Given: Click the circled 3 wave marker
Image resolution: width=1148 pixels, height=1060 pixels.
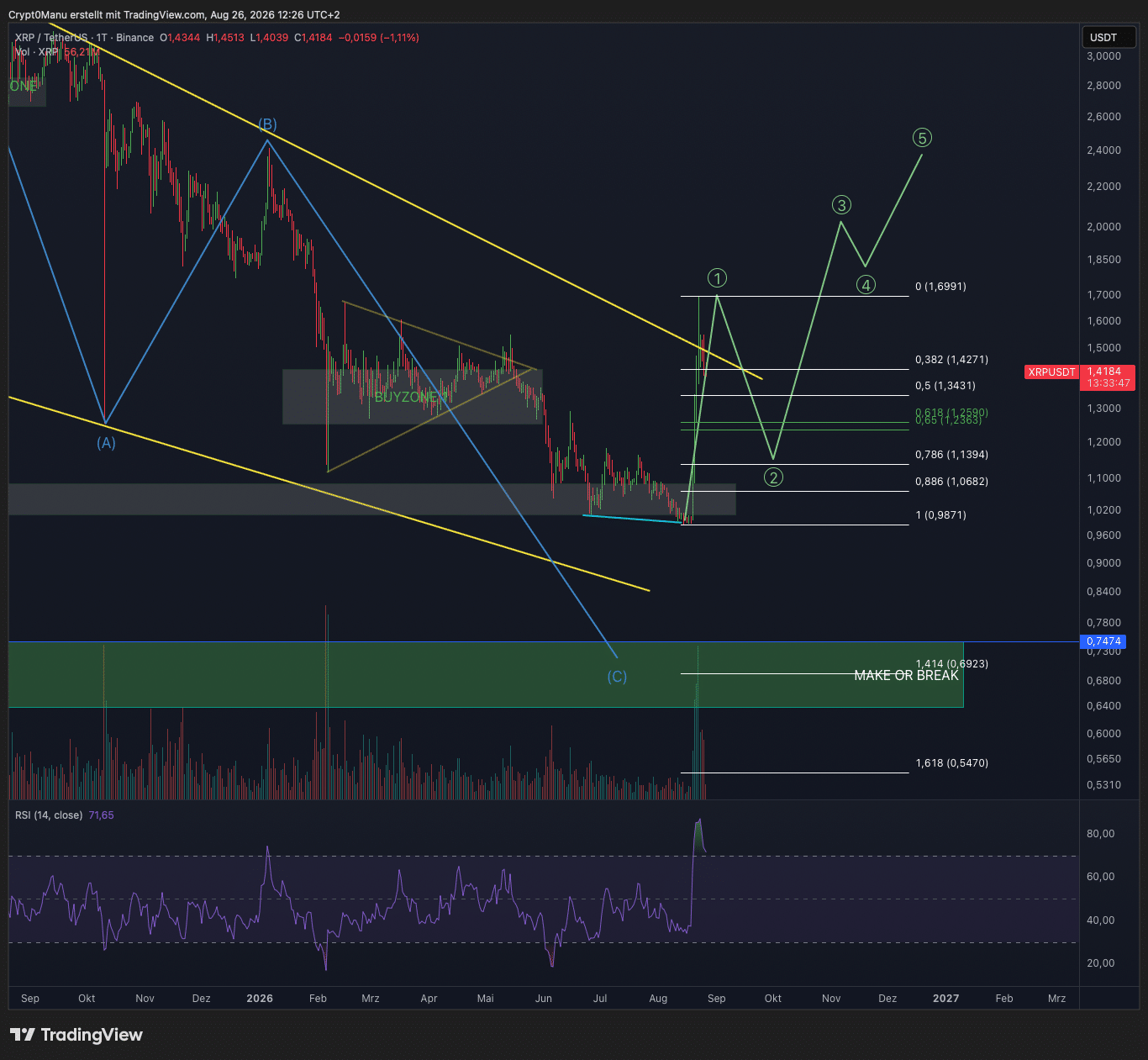Looking at the screenshot, I should coord(841,204).
